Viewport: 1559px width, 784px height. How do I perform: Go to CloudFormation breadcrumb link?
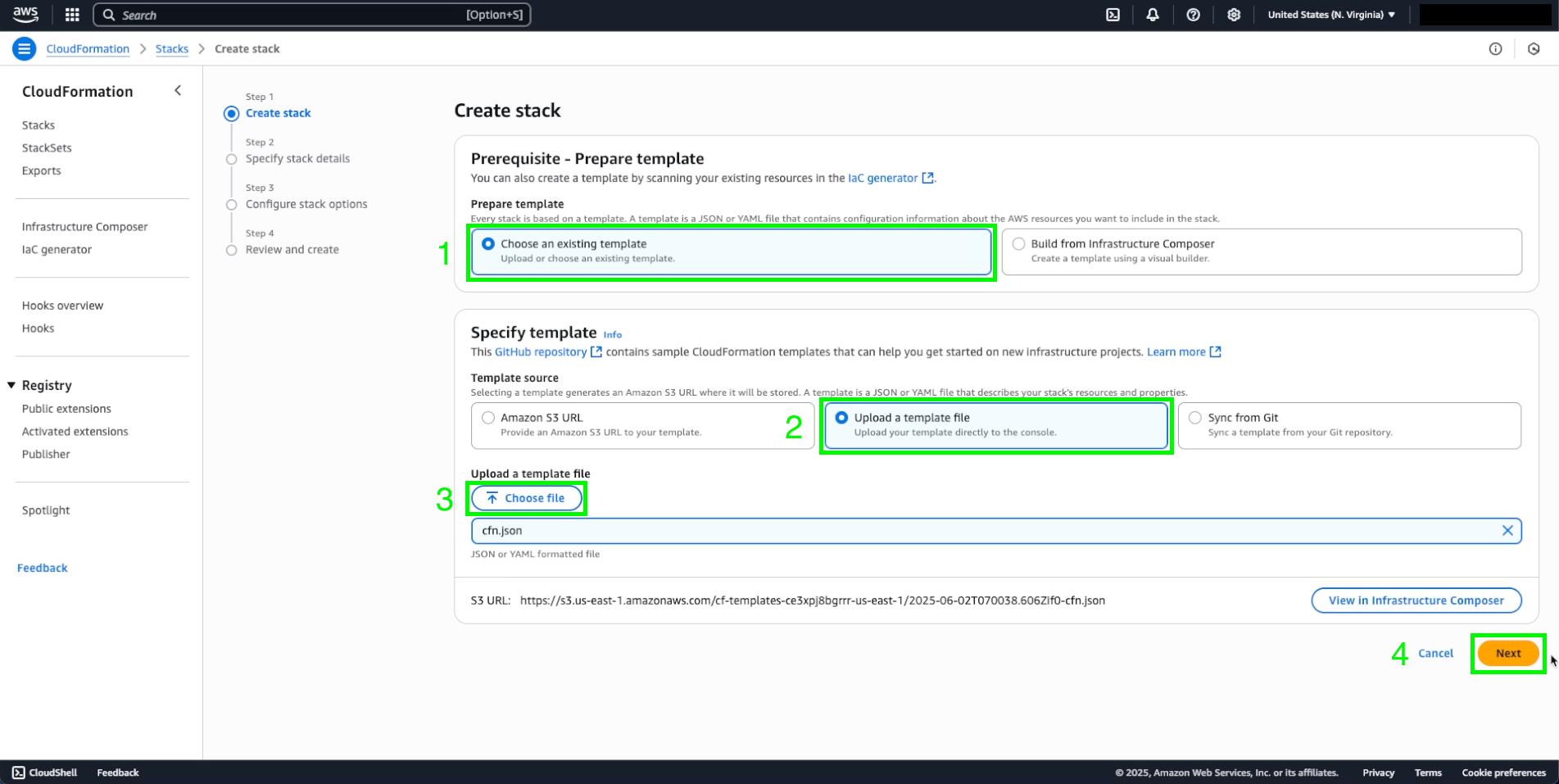[x=88, y=49]
